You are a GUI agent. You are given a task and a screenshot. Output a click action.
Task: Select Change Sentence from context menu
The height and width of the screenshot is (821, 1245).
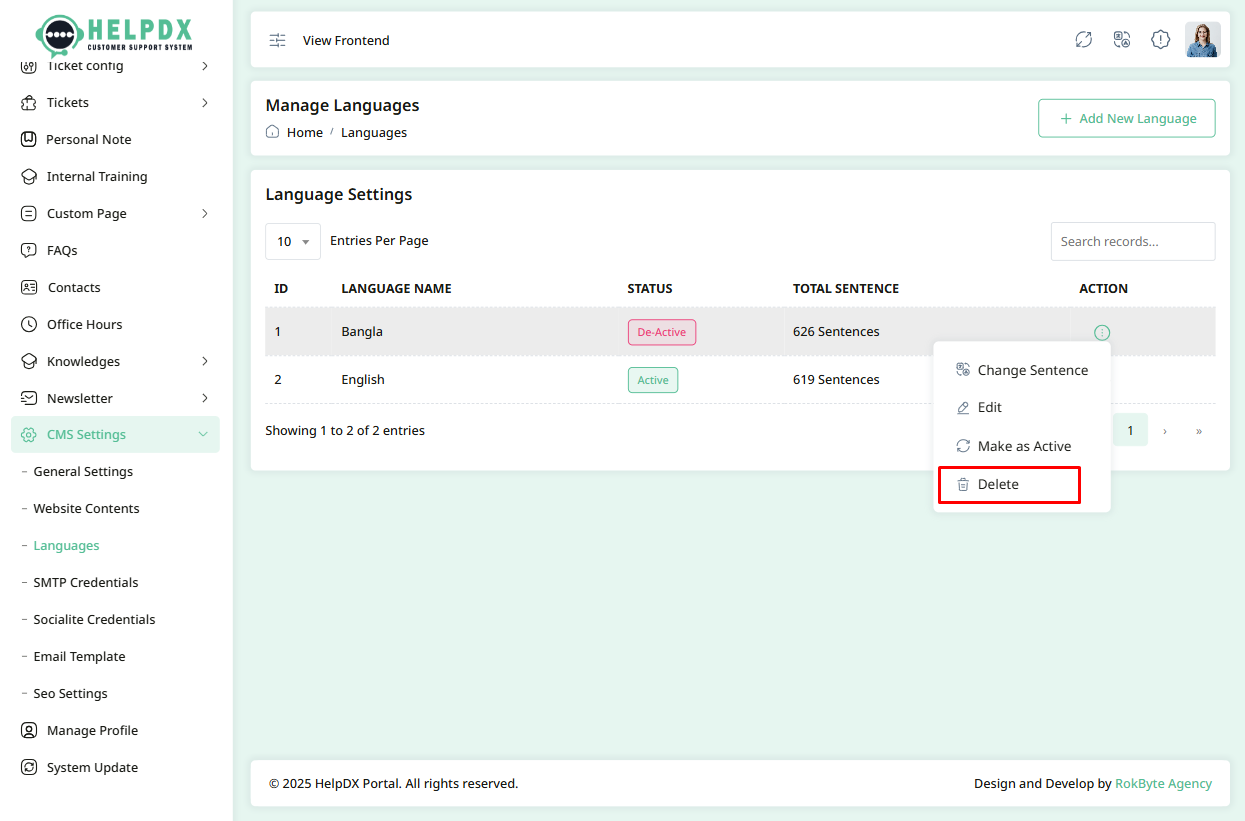click(1032, 370)
